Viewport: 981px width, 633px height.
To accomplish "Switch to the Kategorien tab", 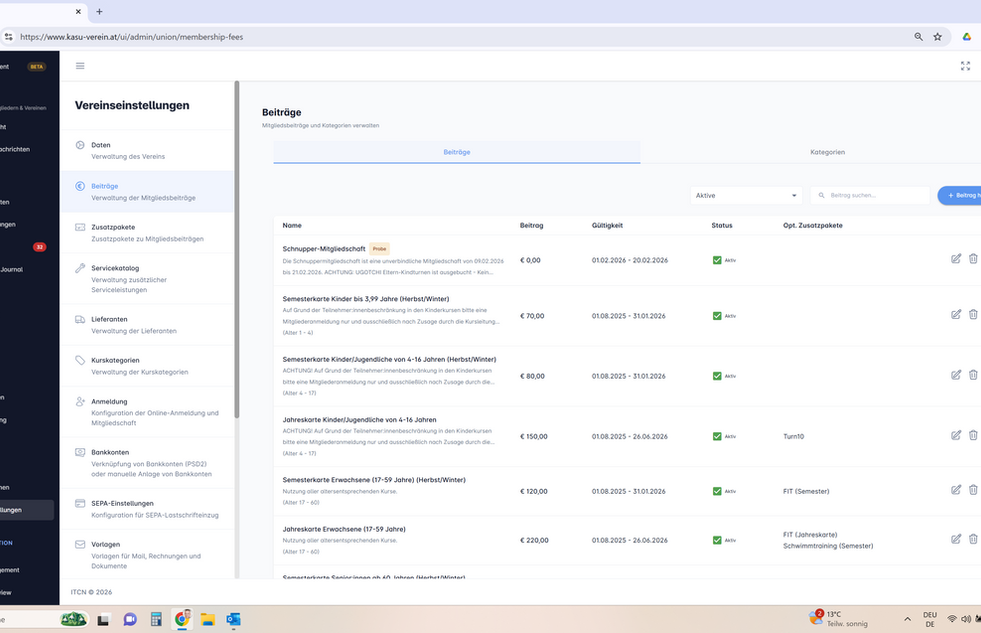I will click(x=827, y=152).
